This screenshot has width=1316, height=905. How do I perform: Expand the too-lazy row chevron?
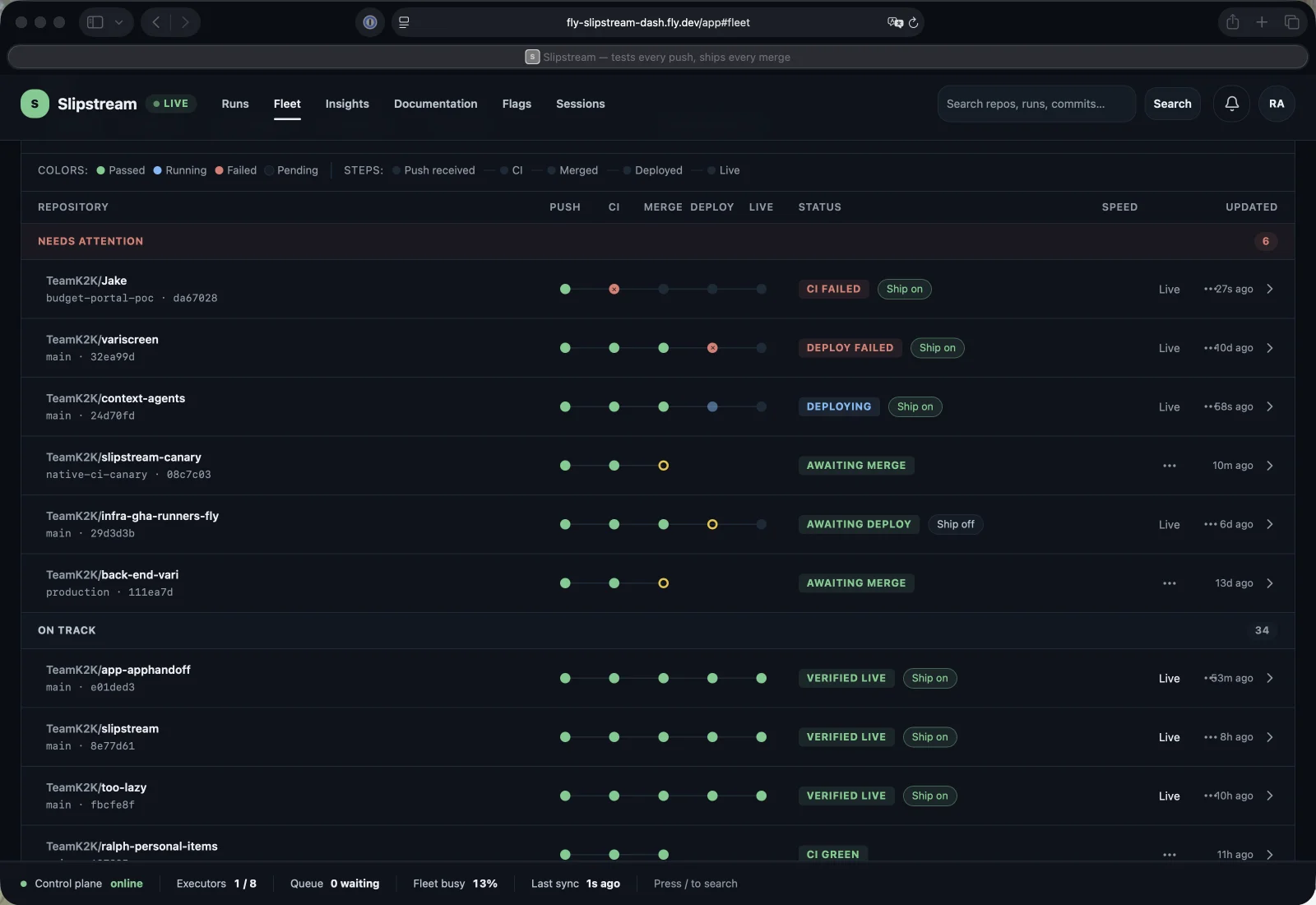1270,796
